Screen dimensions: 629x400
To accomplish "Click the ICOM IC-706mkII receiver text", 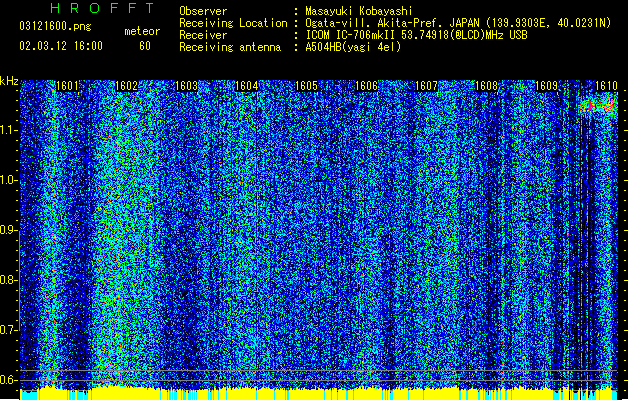I will coord(416,35).
